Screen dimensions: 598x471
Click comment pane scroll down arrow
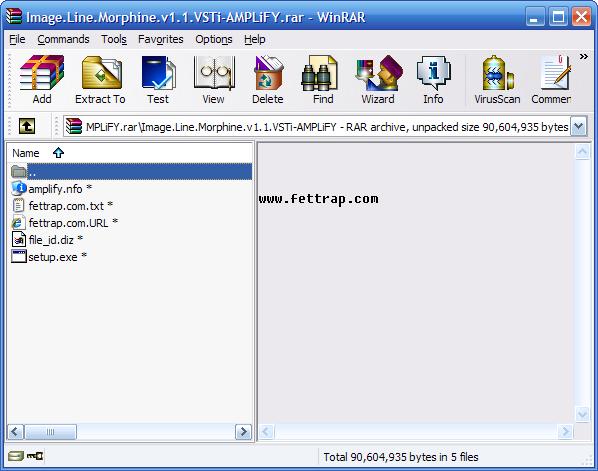pos(582,414)
